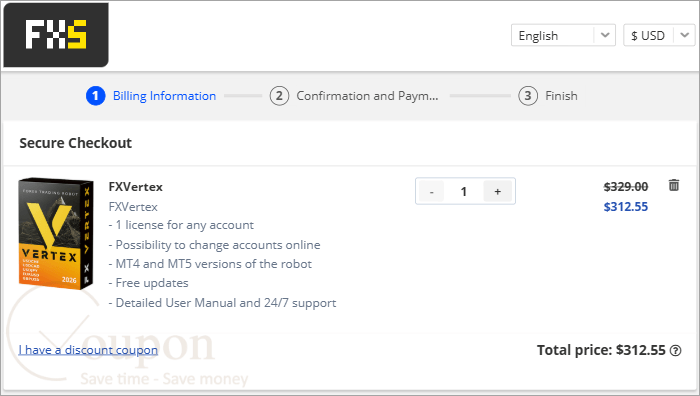This screenshot has height=396, width=700.
Task: Click '1 license for any account' line
Action: tap(181, 225)
